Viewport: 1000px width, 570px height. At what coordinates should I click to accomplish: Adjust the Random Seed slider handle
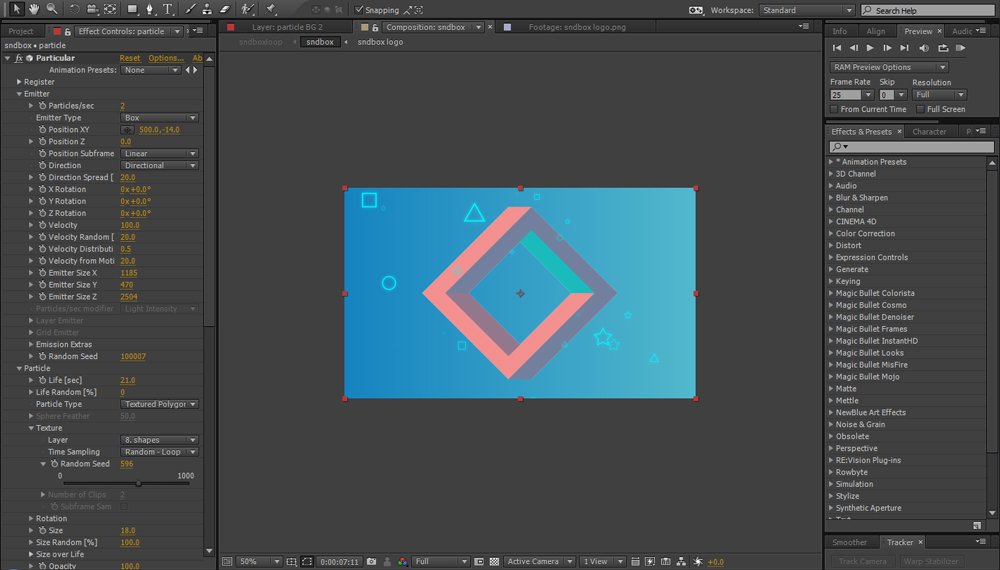pyautogui.click(x=138, y=483)
